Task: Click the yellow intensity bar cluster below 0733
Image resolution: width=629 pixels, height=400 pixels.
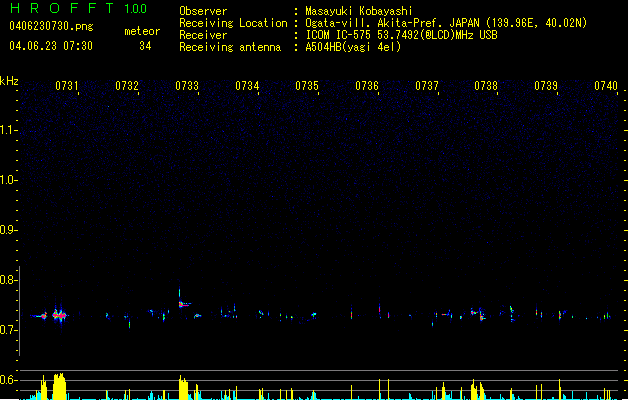Action: (x=183, y=388)
